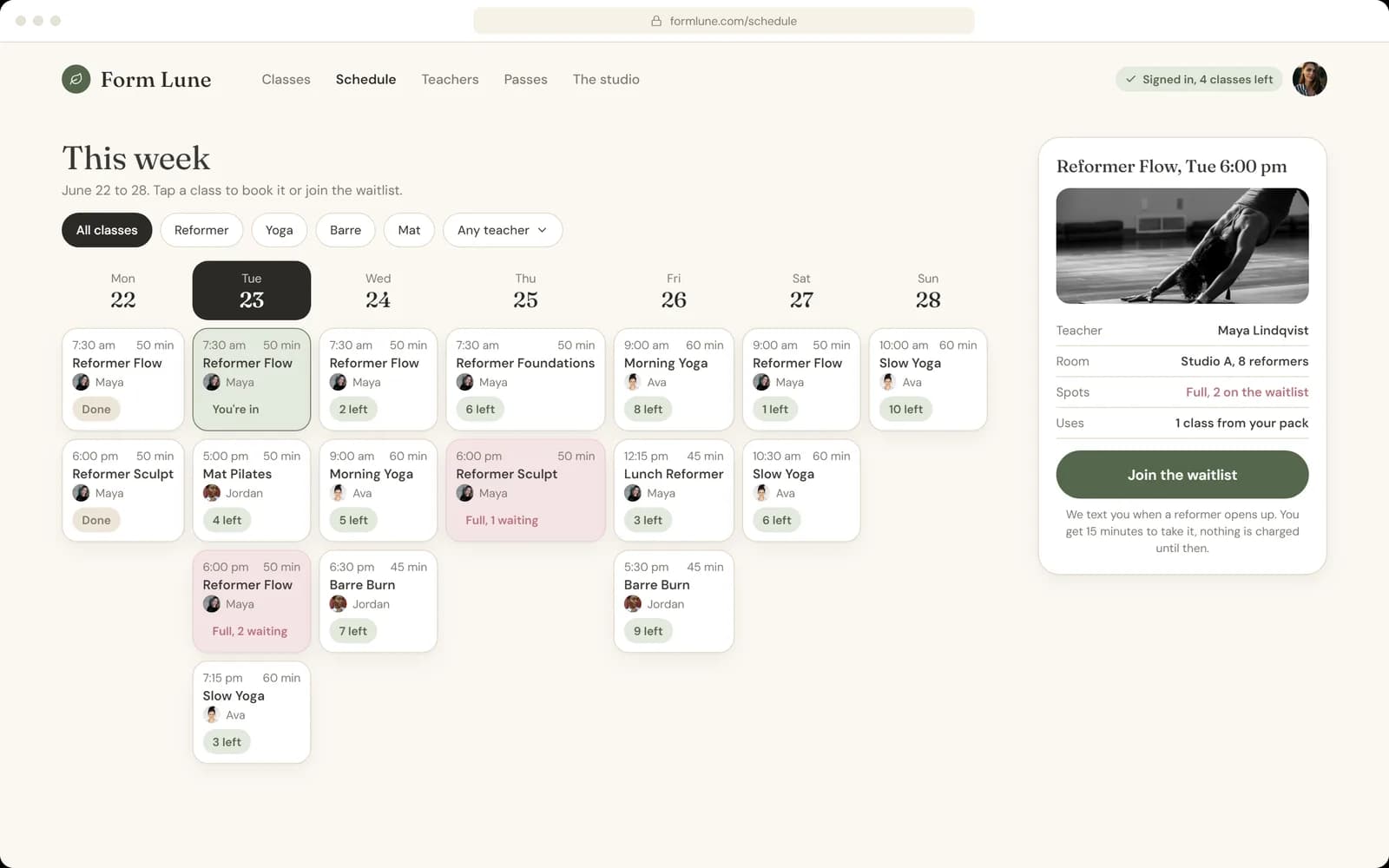Click the 5 left badge on Wed Morning Yoga

(353, 520)
